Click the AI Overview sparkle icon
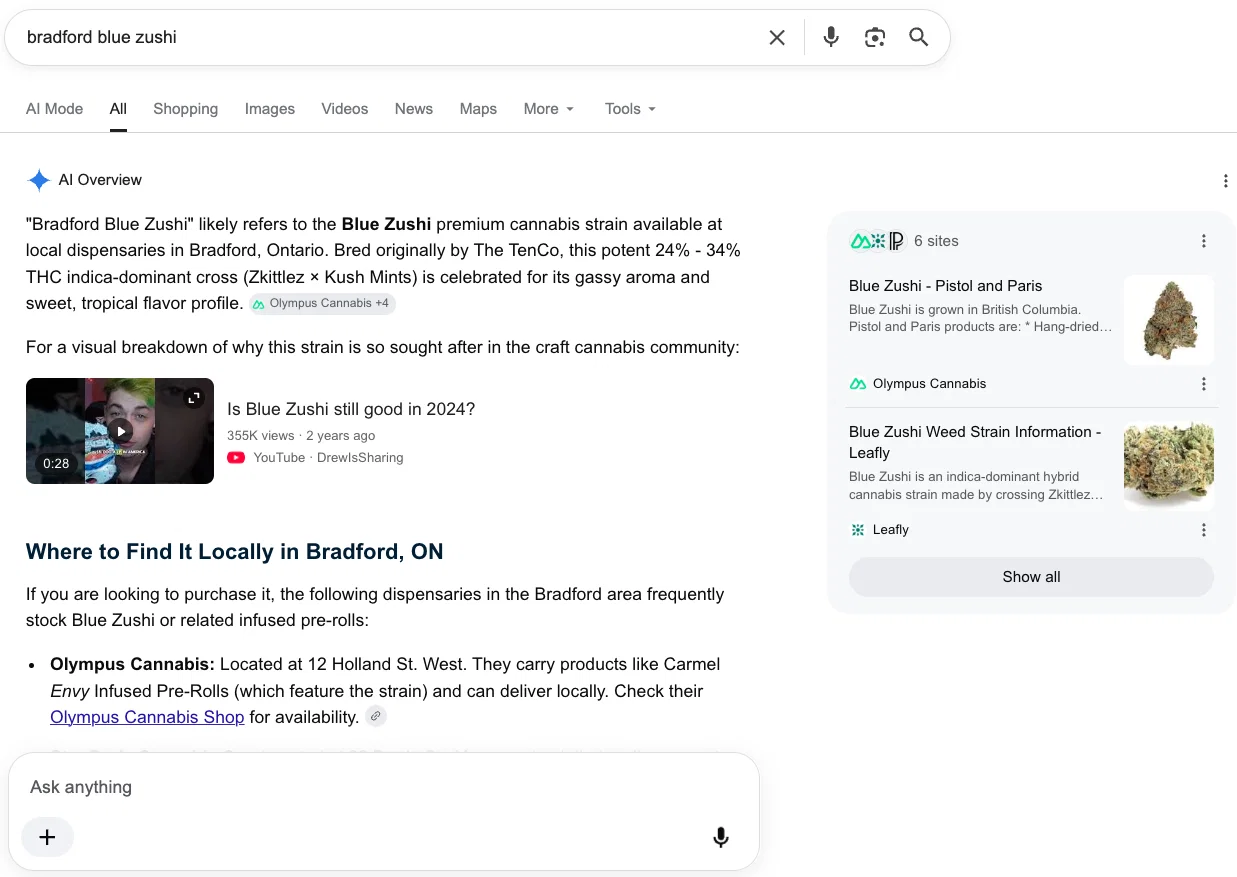 (39, 180)
